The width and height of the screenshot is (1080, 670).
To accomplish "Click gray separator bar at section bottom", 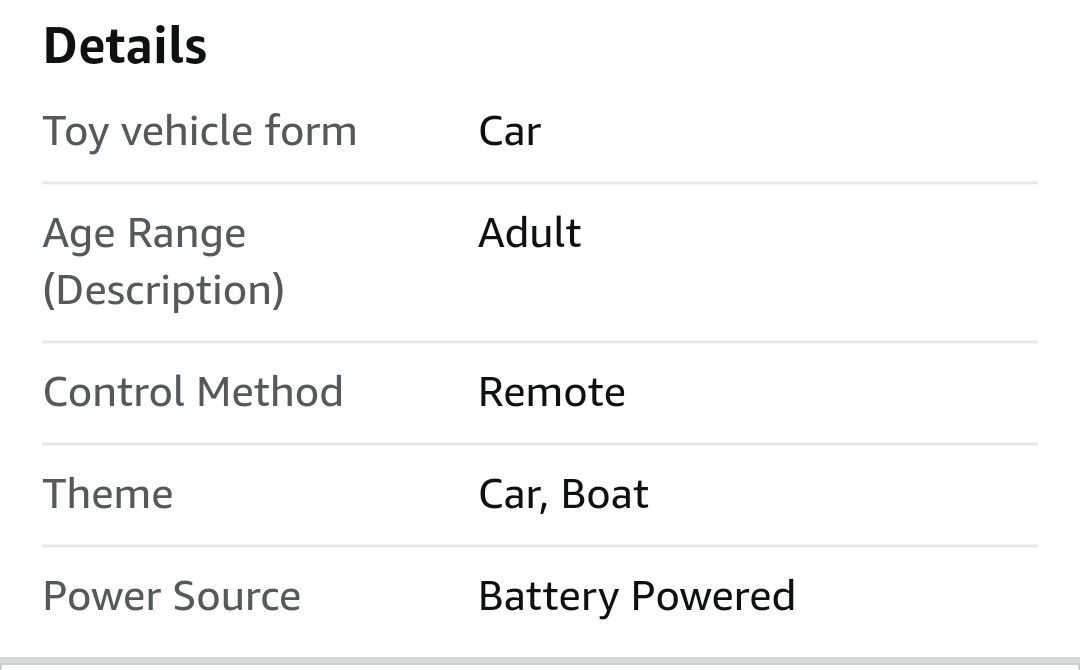I will coord(540,664).
